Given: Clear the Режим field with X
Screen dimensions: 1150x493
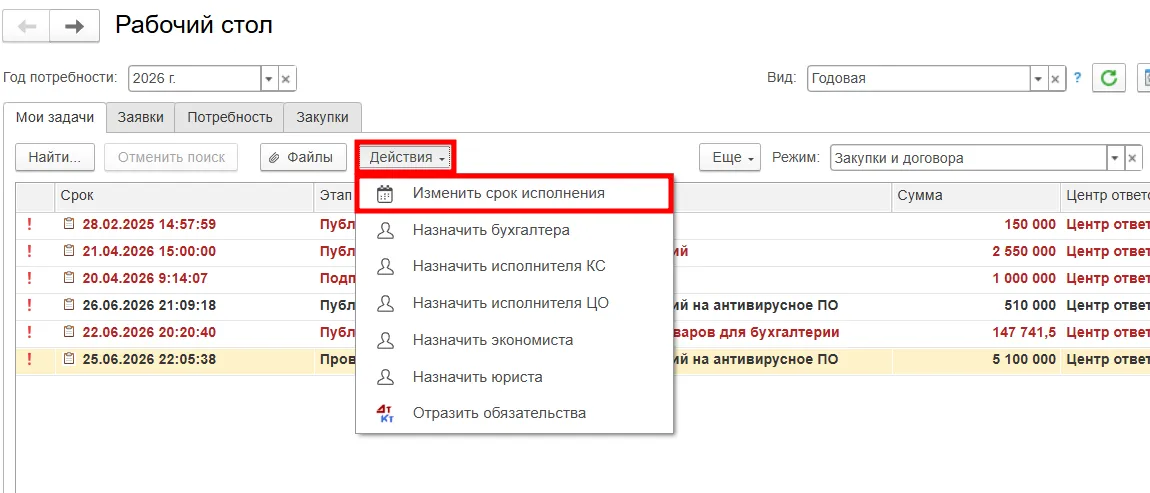Looking at the screenshot, I should pyautogui.click(x=1133, y=158).
